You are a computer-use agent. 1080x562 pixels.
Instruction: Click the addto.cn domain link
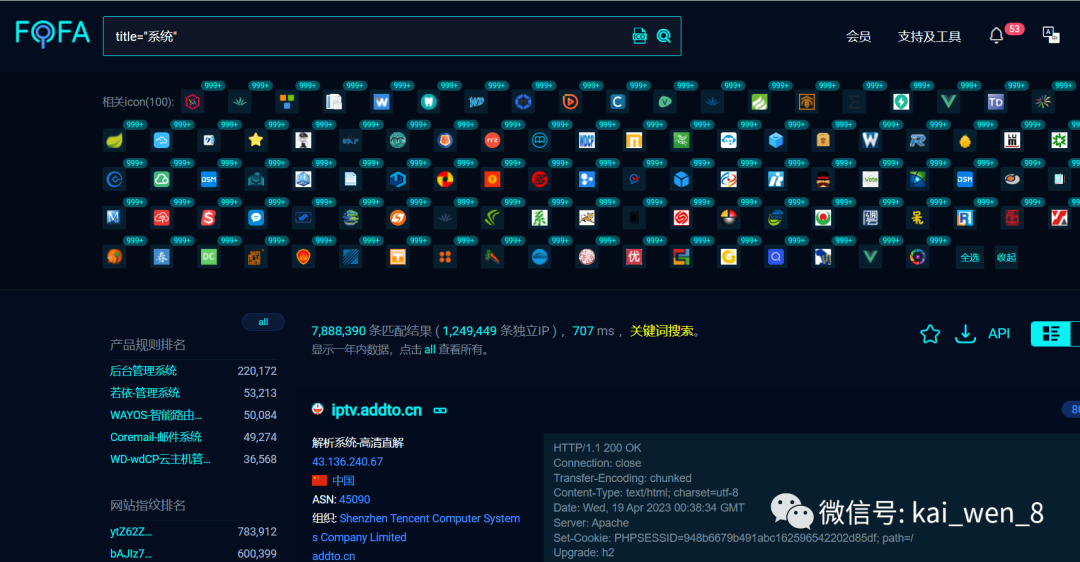pos(333,556)
